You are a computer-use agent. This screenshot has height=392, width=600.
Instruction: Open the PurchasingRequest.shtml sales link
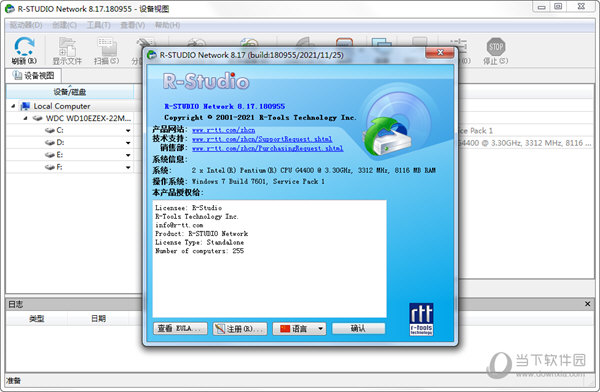point(267,149)
